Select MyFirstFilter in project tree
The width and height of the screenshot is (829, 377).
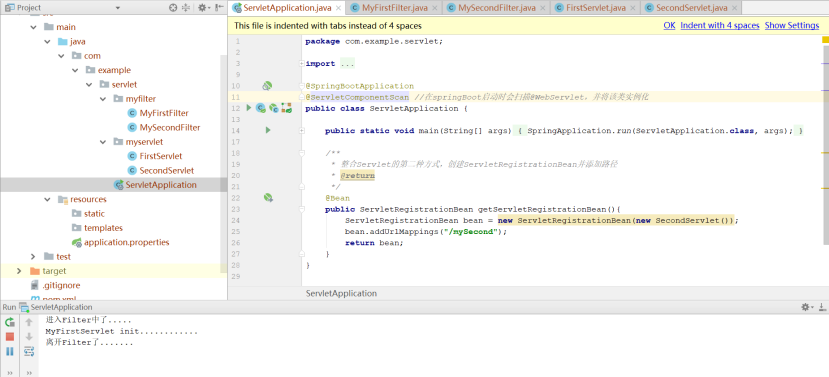point(164,113)
